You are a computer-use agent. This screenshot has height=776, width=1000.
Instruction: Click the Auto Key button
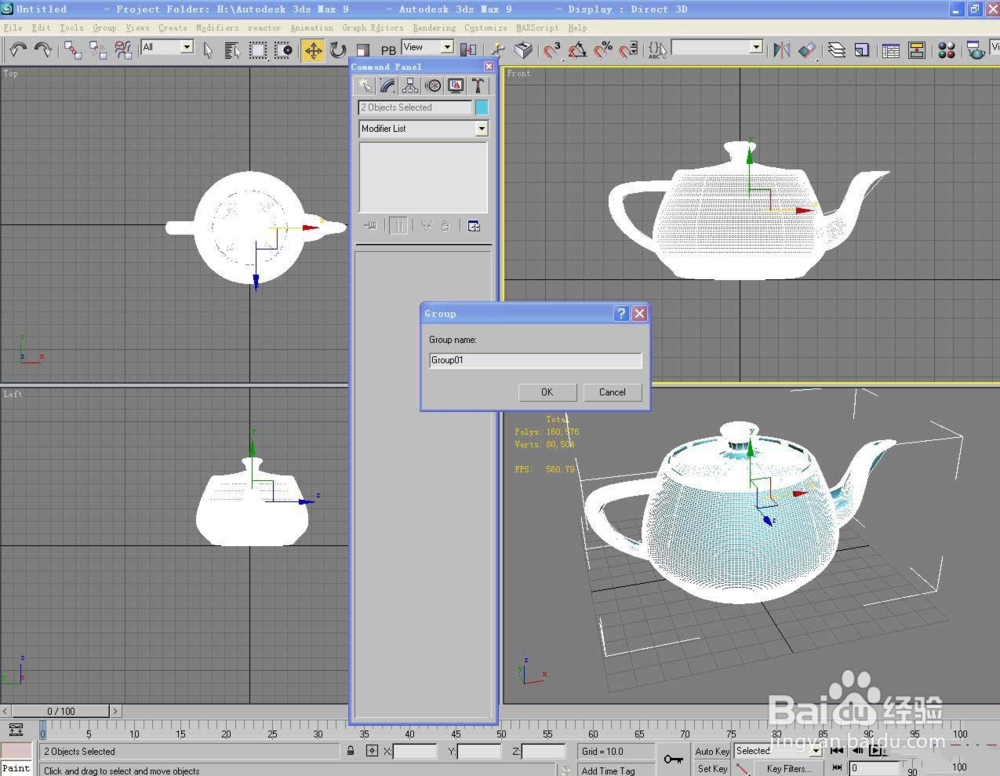coord(712,751)
